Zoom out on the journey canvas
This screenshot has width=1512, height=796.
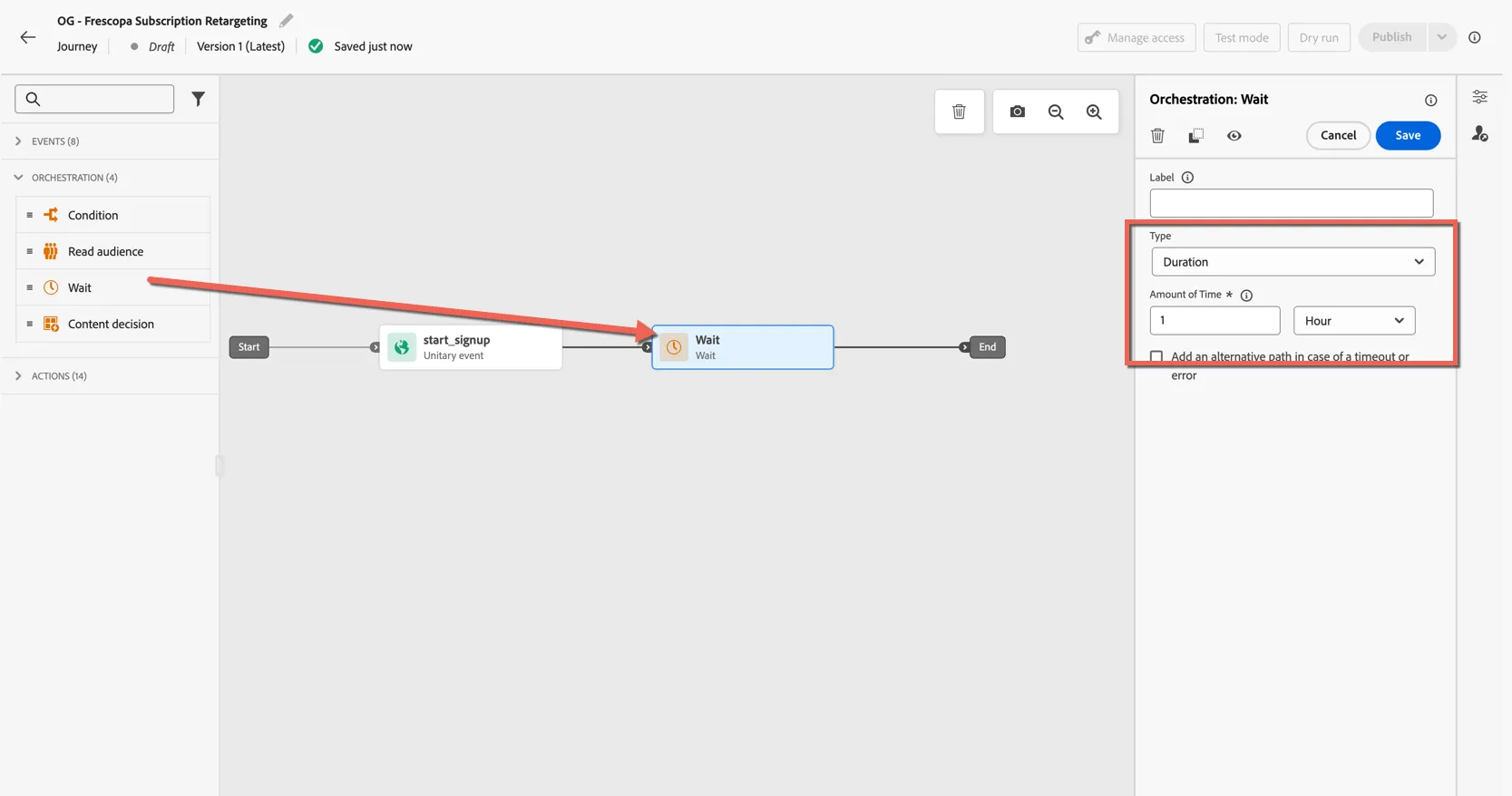(1056, 112)
